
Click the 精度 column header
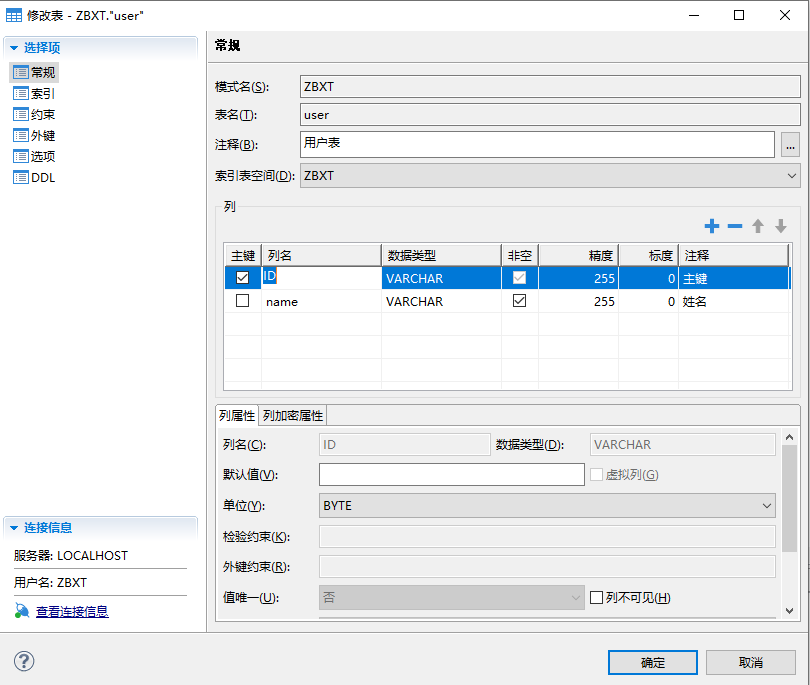click(x=579, y=255)
